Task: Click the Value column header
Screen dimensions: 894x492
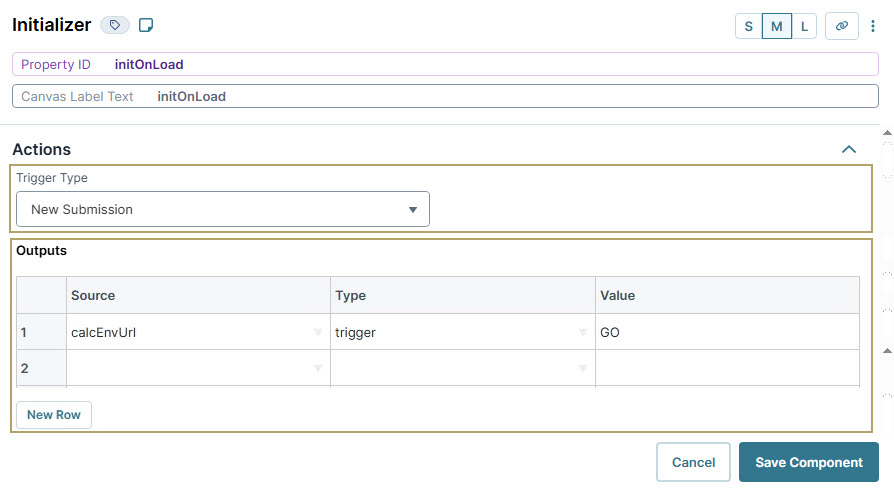Action: [x=727, y=295]
